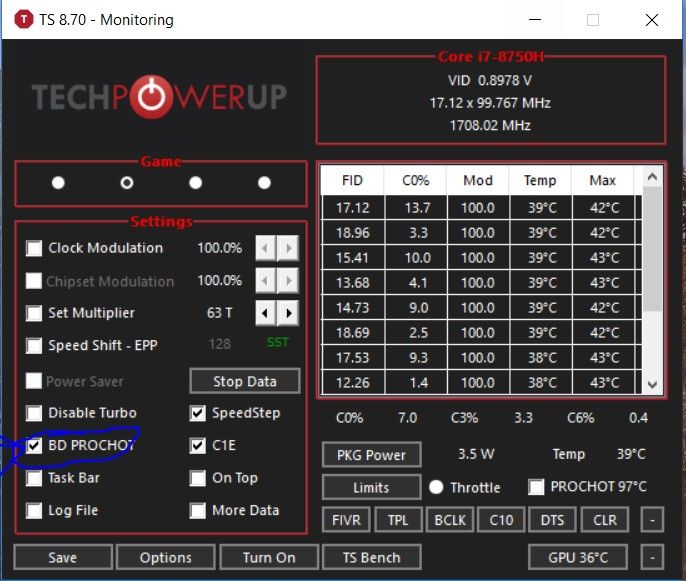This screenshot has width=686, height=581.
Task: Click the Max column header
Action: point(602,180)
